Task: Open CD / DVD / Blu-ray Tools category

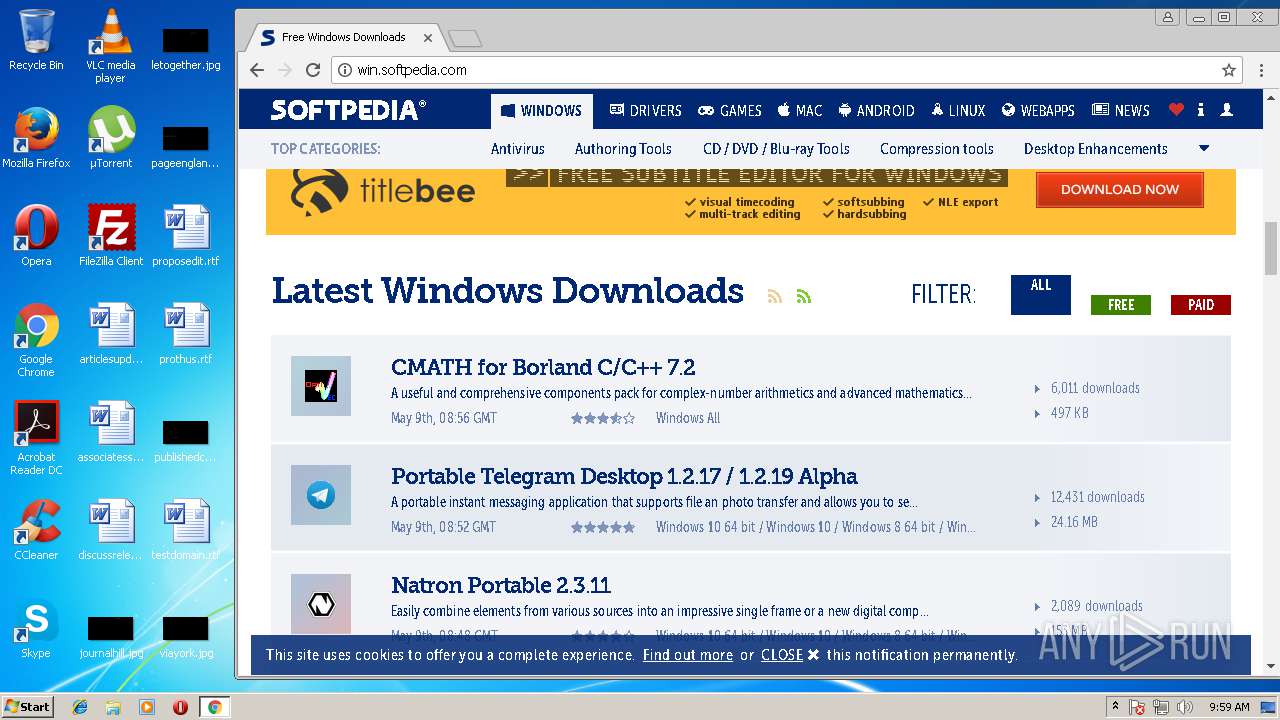Action: [x=776, y=149]
